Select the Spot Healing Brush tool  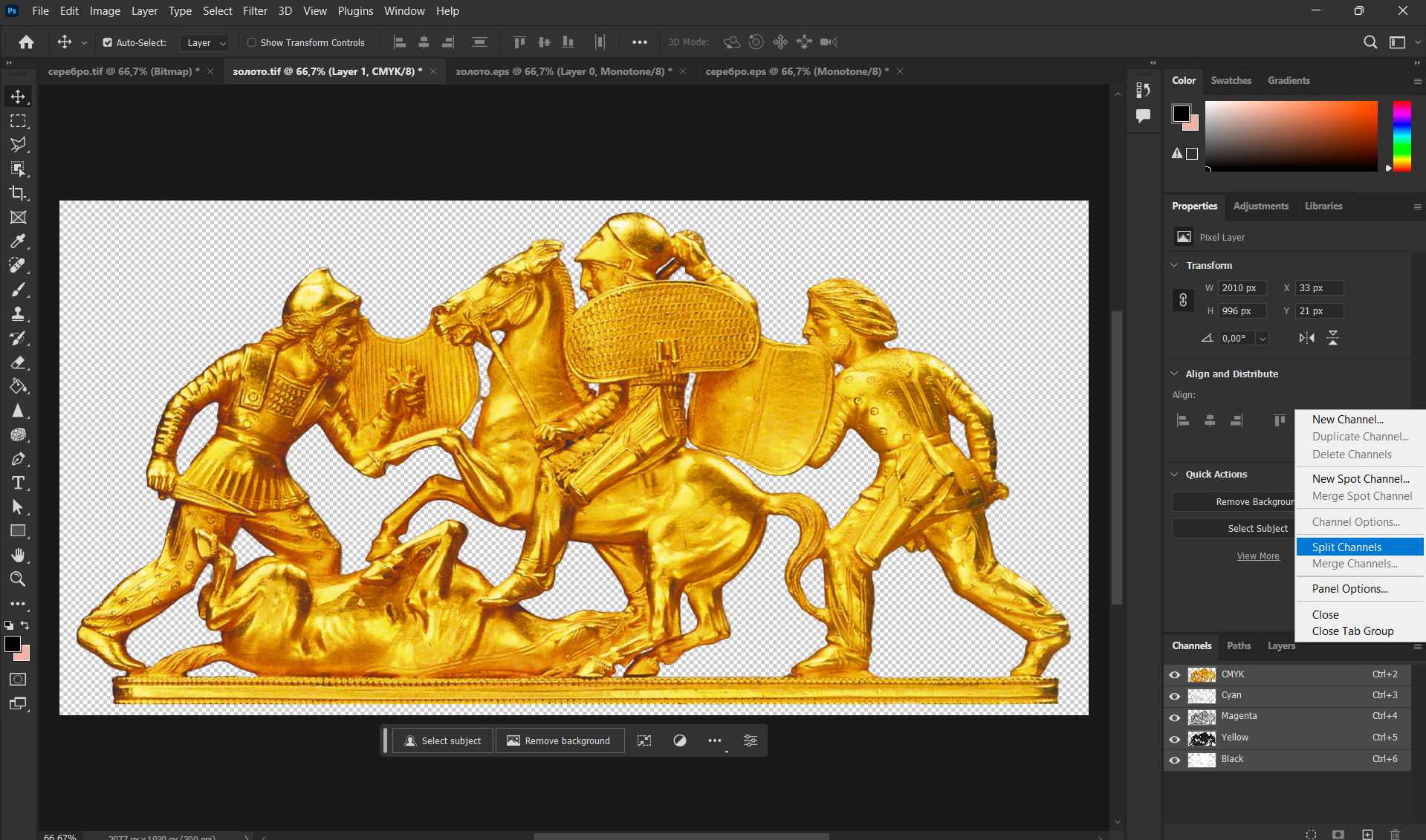click(x=18, y=265)
